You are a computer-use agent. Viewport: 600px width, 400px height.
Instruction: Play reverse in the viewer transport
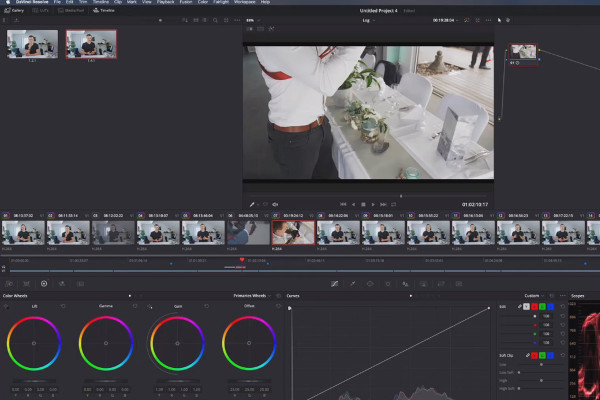(353, 205)
